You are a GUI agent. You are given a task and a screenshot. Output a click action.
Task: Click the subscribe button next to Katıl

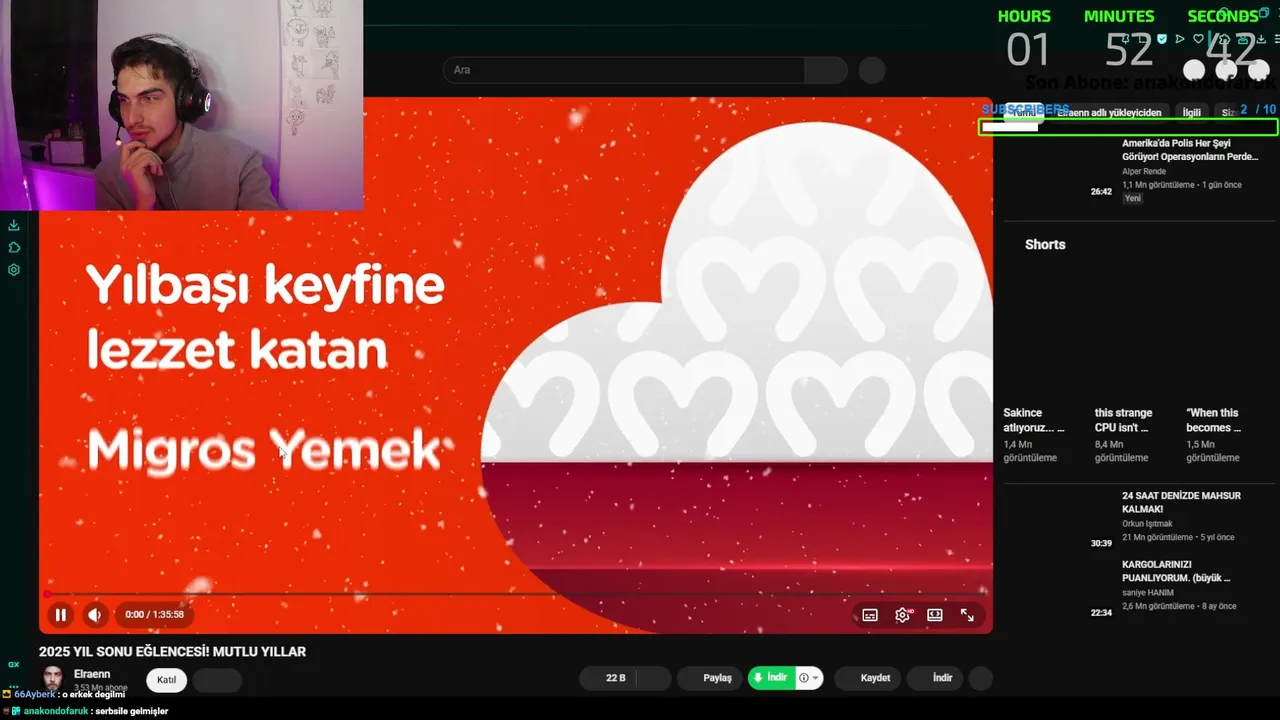217,680
